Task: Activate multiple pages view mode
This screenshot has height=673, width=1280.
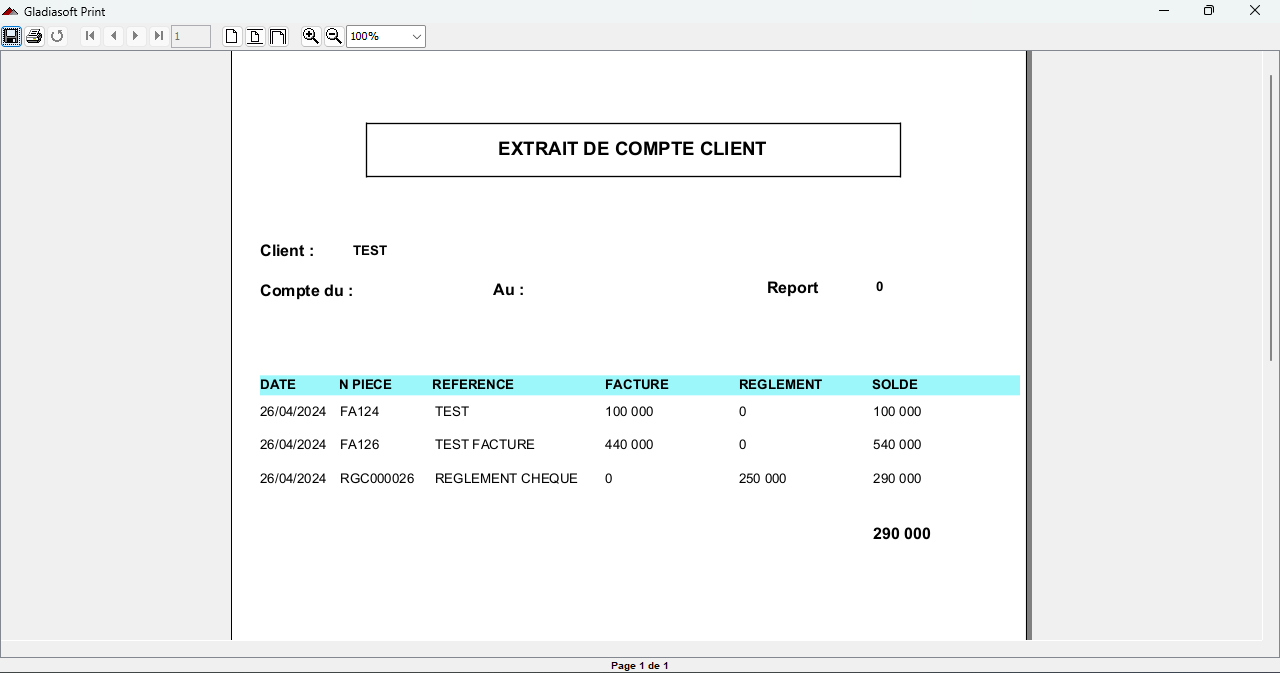Action: coord(278,36)
